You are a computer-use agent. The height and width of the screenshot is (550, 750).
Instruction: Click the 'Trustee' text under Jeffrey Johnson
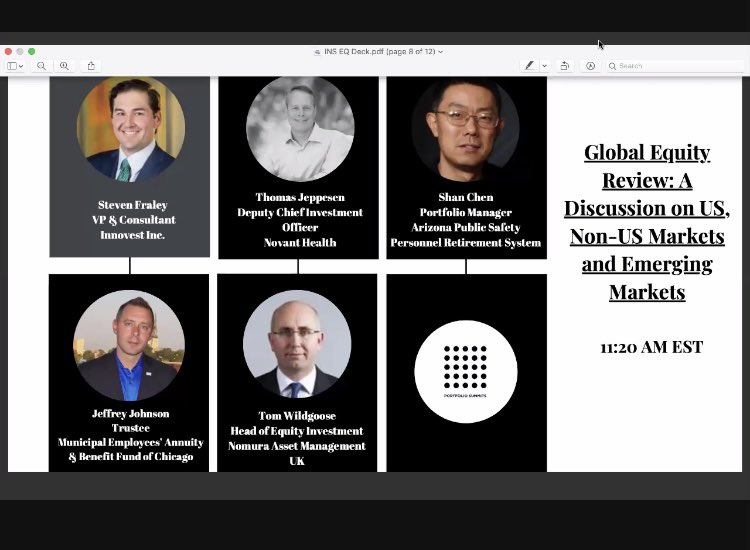tap(131, 428)
